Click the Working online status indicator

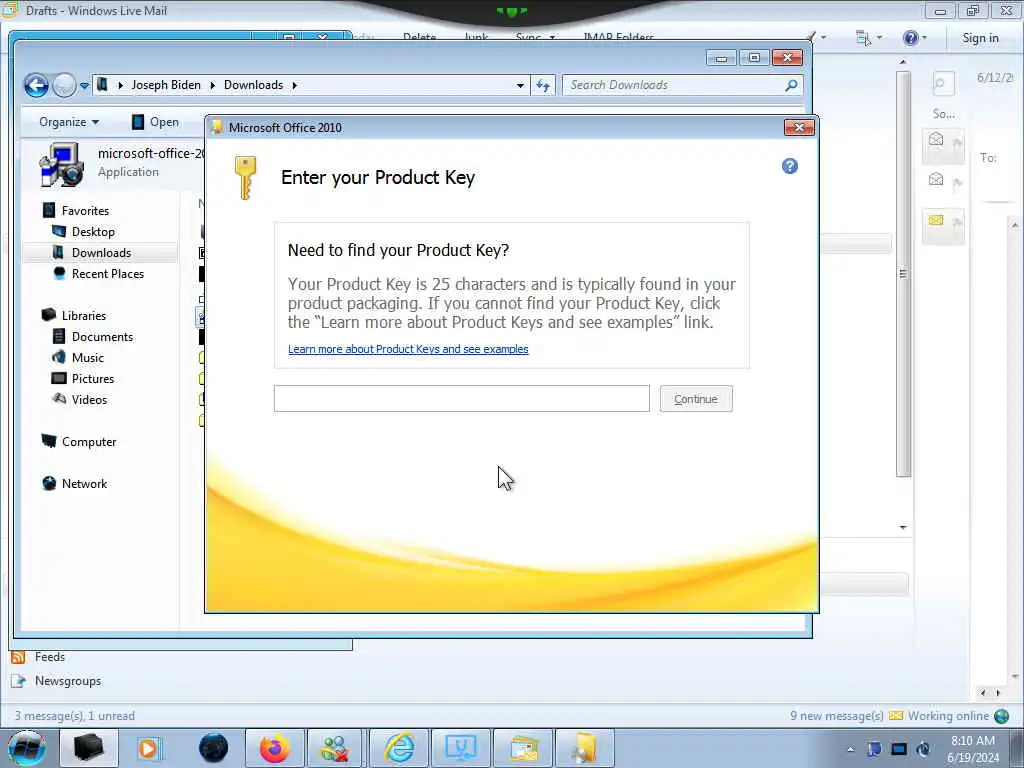948,716
